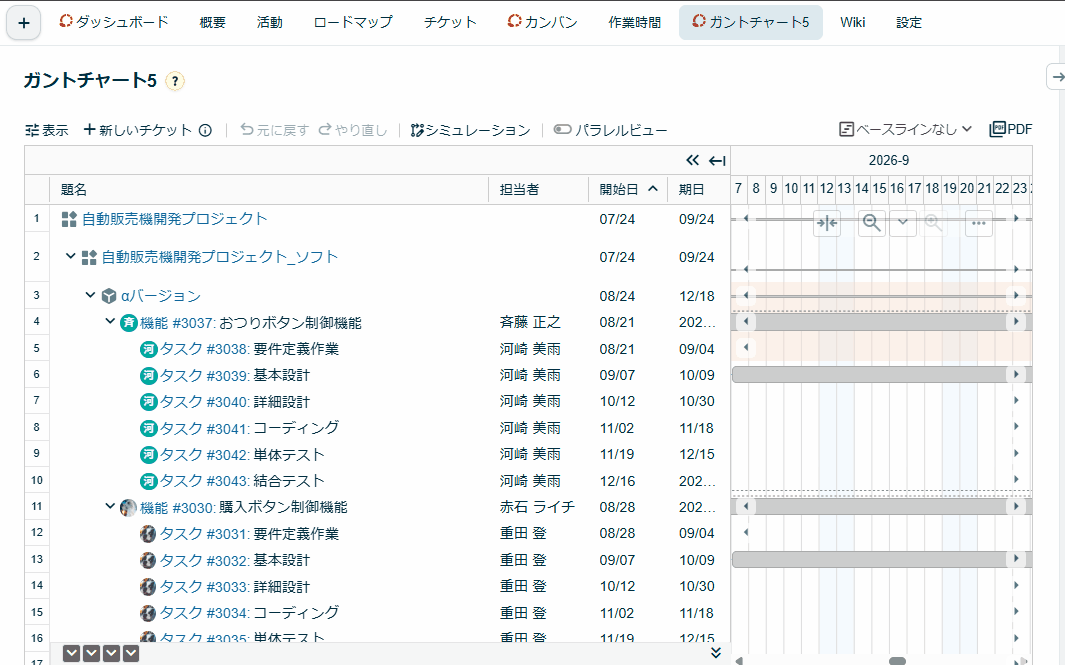This screenshot has height=665, width=1065.
Task: Click double down chevron below the grid
Action: coord(715,653)
